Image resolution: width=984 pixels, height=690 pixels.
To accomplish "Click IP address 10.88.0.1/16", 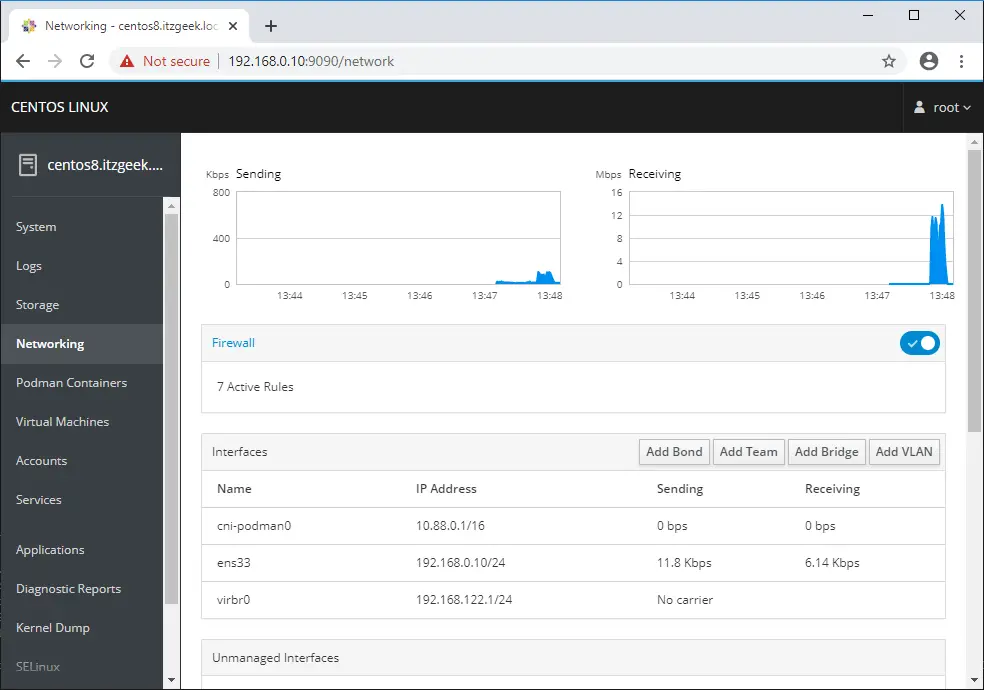I will 450,526.
